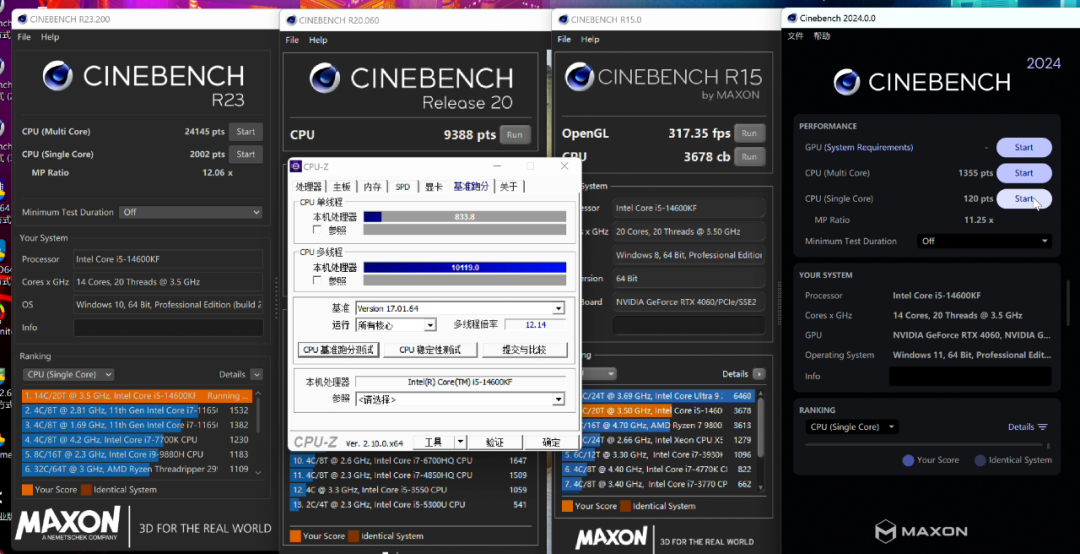Tick 参照 checkbox under CPU 多线程
This screenshot has width=1080, height=554.
pos(317,280)
